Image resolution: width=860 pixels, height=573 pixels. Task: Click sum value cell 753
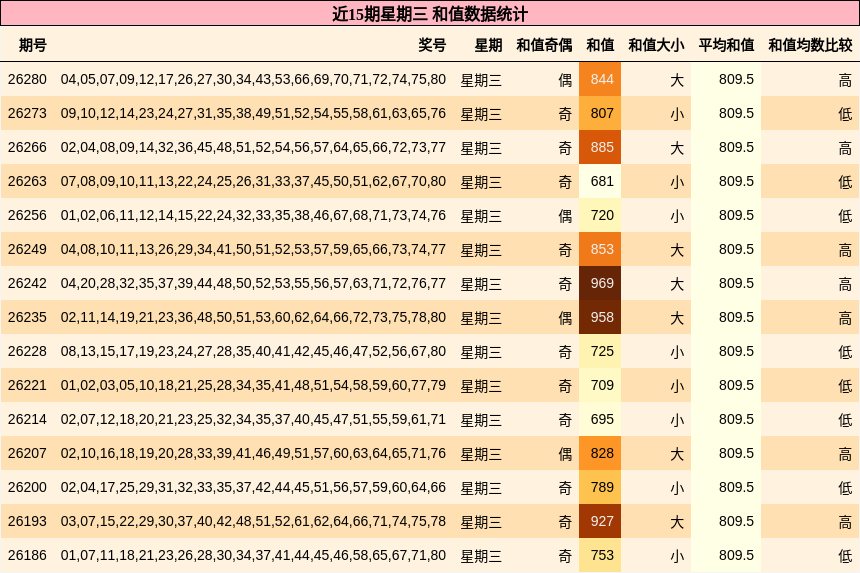(600, 555)
